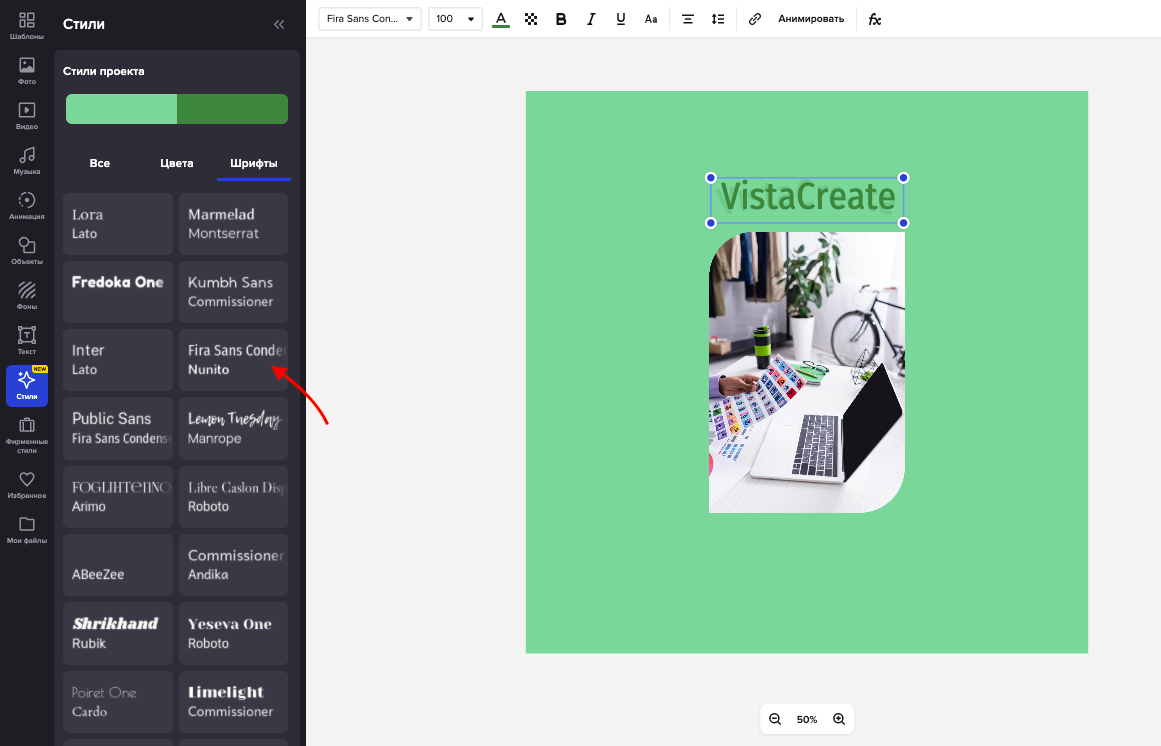Open the Фото section in sidebar

pyautogui.click(x=27, y=70)
